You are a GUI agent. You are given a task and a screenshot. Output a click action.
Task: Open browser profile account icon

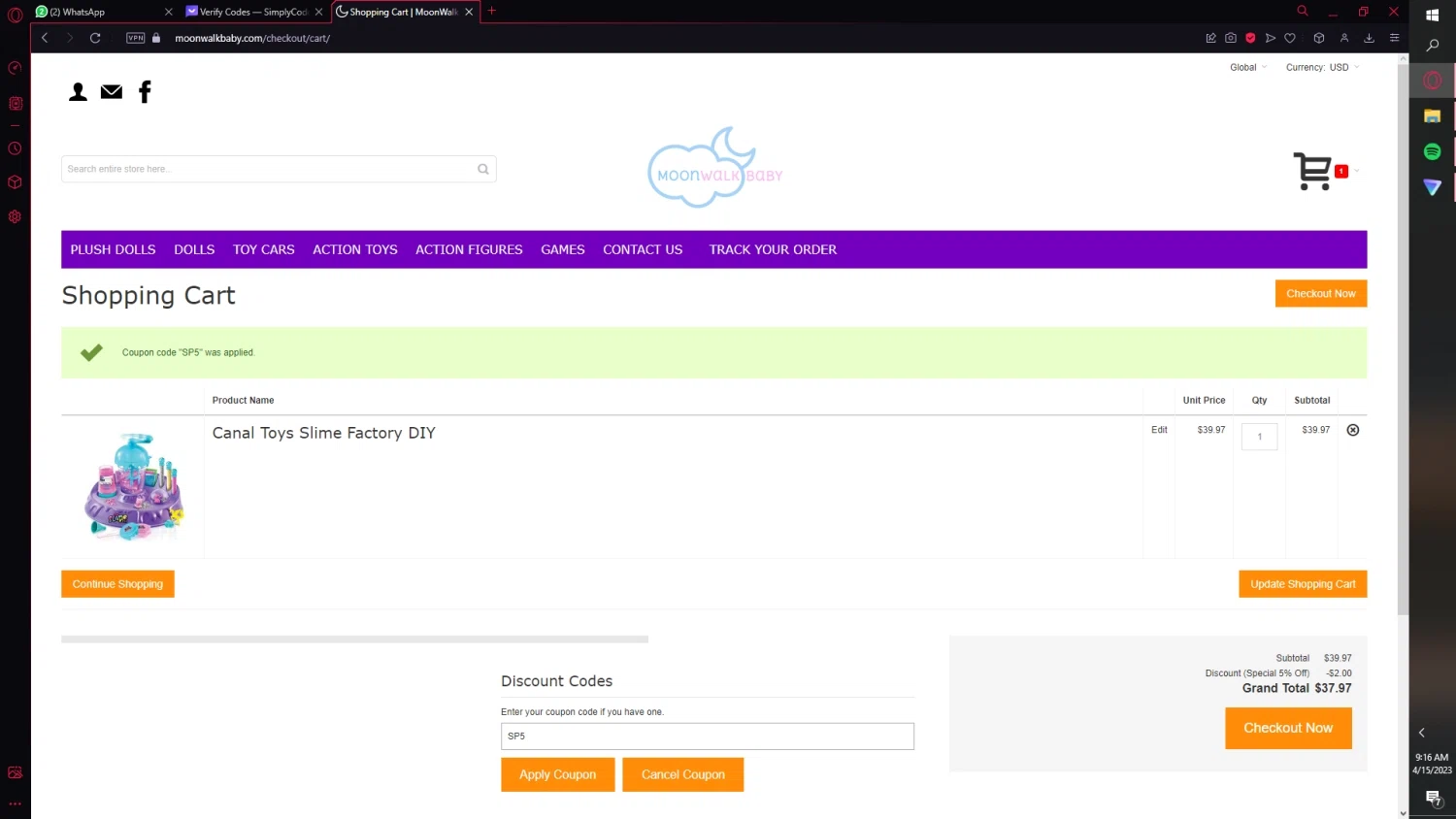point(1344,38)
